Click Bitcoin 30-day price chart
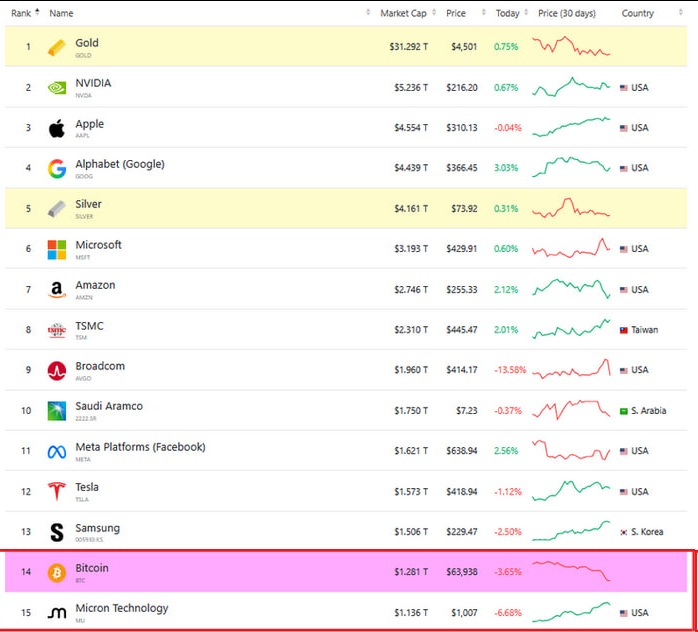698x632 pixels. [571, 571]
